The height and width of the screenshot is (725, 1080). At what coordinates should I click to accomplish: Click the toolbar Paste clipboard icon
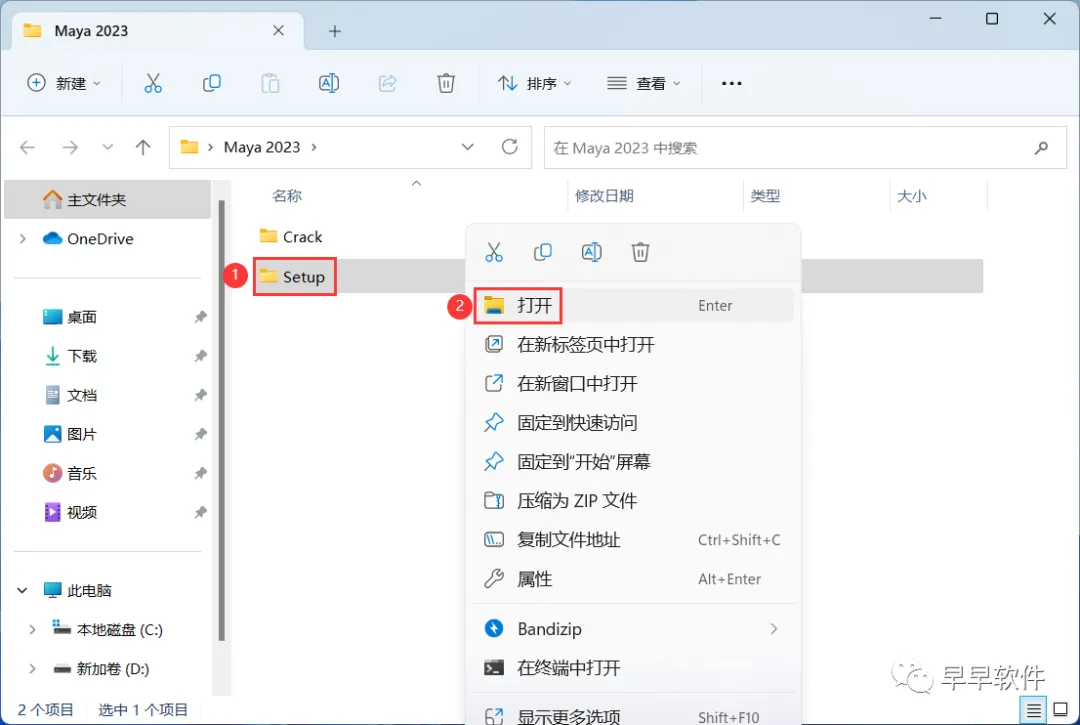click(270, 83)
